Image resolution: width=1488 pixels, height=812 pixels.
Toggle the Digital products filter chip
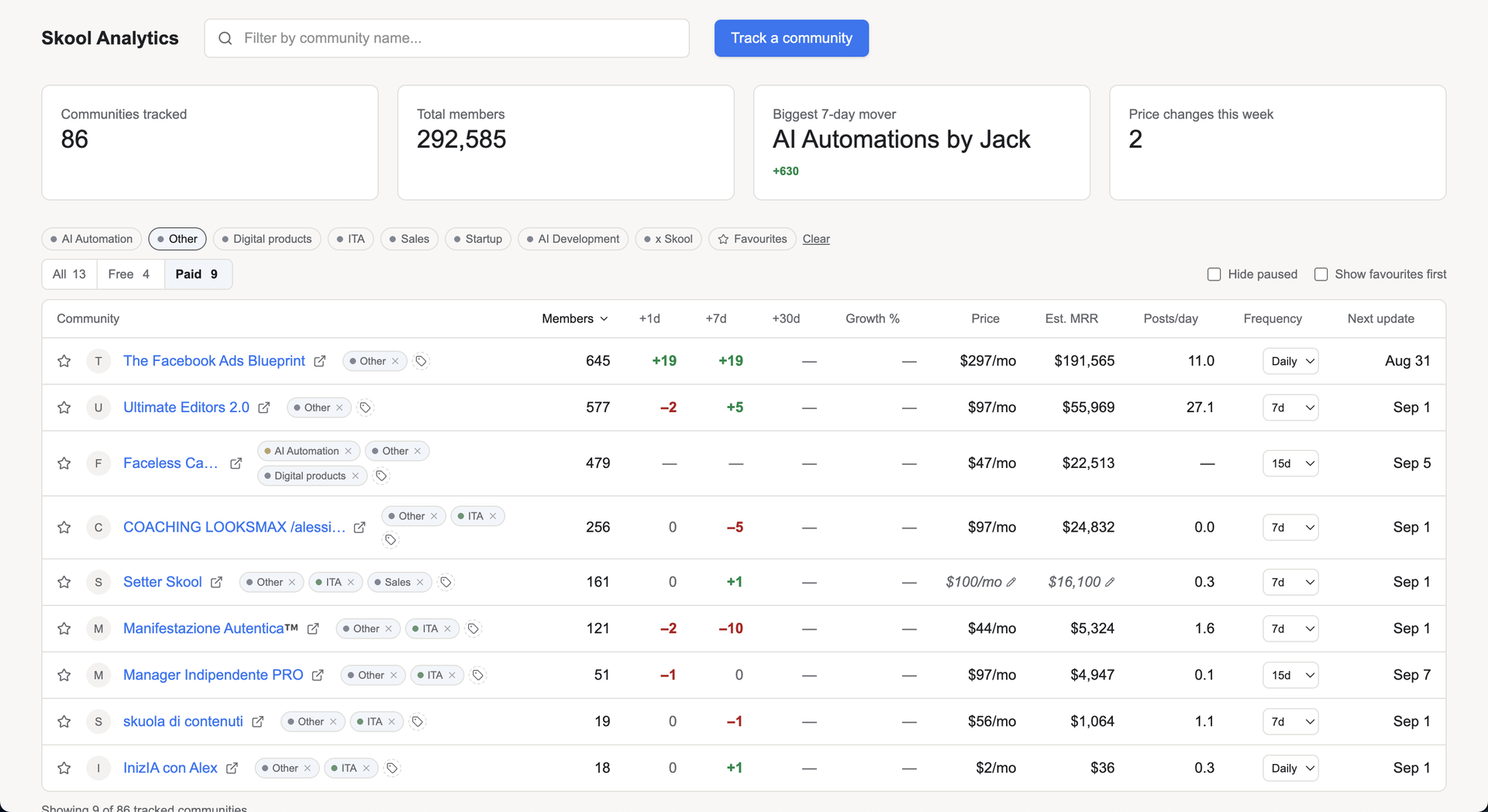267,239
